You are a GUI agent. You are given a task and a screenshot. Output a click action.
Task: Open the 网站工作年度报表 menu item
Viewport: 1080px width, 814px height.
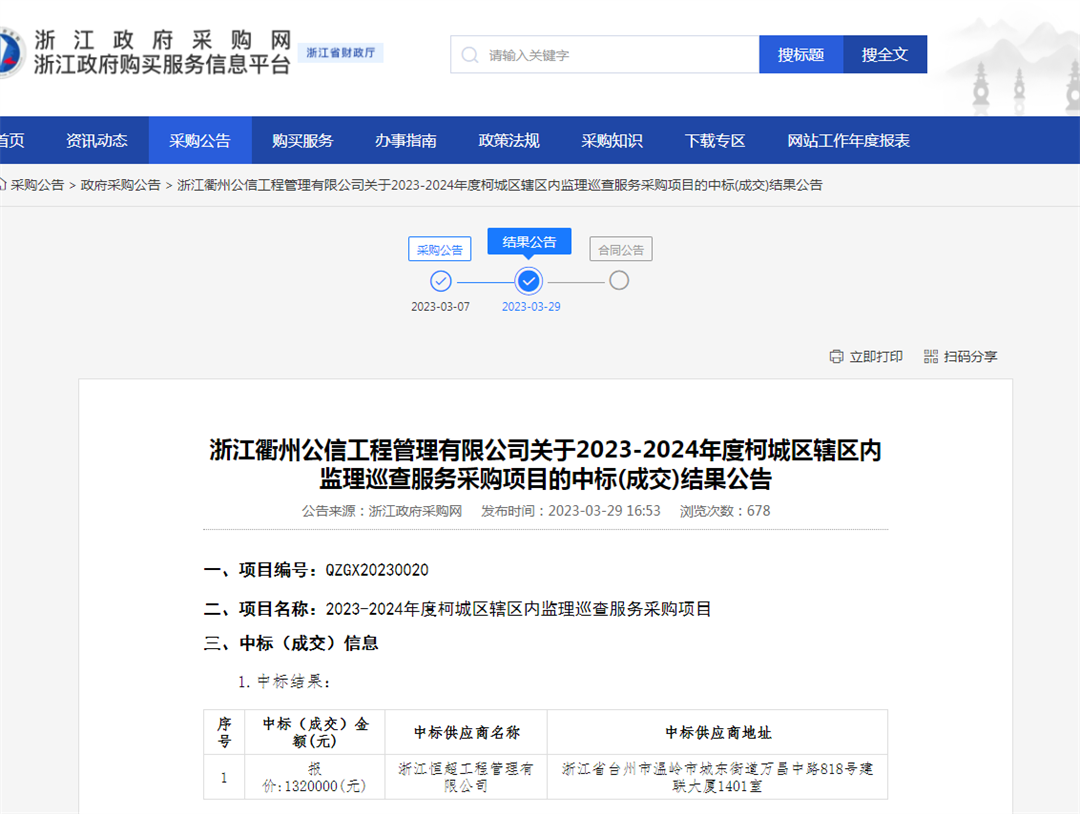pyautogui.click(x=849, y=140)
